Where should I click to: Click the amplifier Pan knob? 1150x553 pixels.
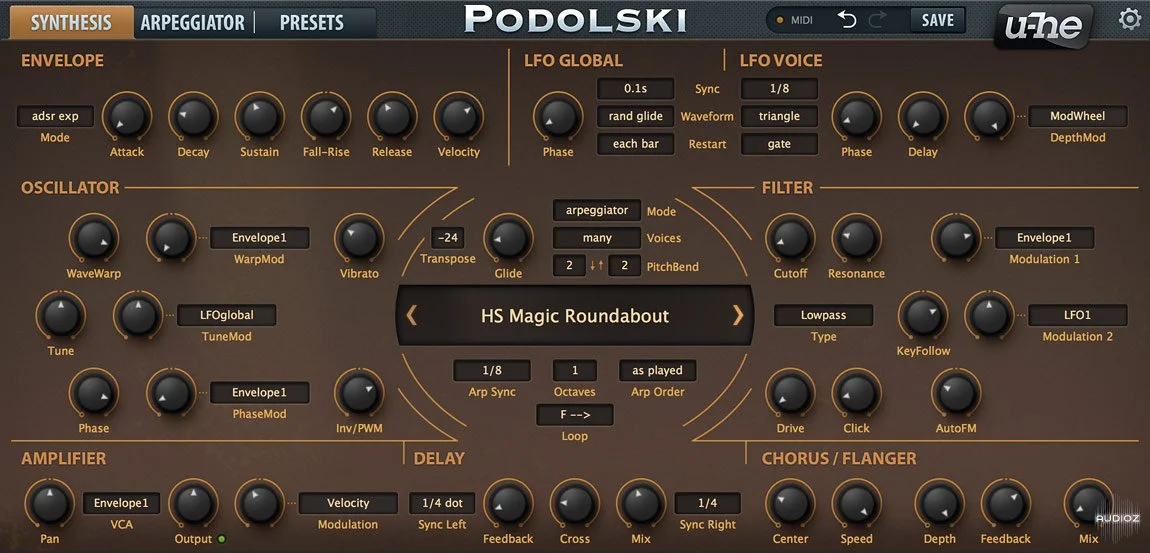50,504
